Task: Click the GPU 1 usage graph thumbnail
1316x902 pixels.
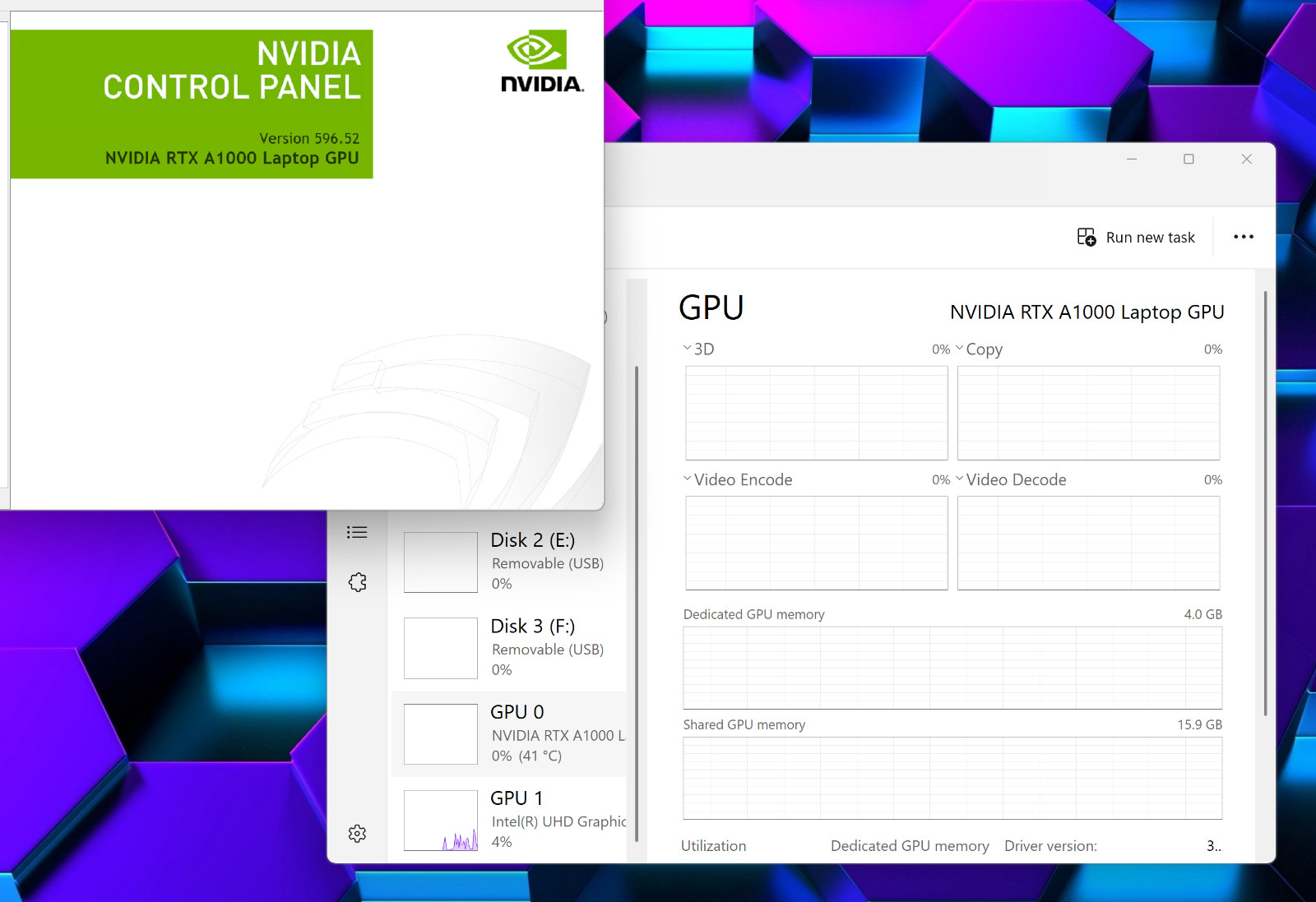Action: 441,821
